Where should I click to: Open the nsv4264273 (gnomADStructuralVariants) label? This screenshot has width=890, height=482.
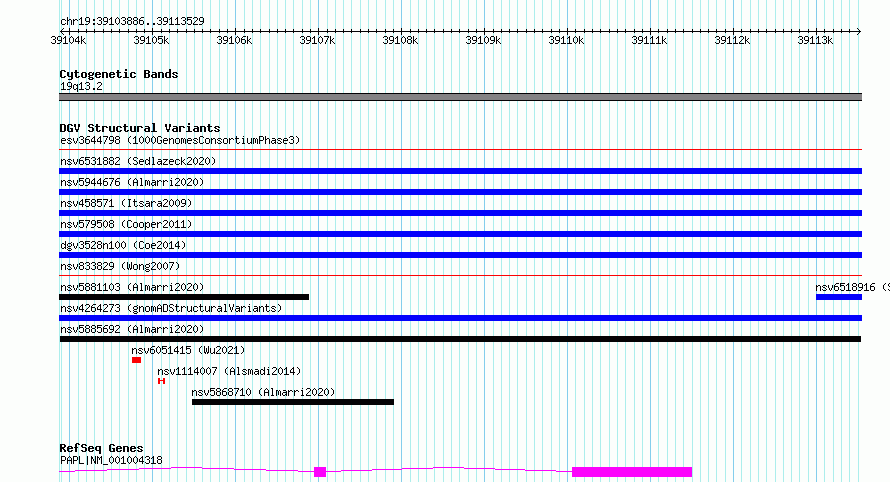[x=171, y=308]
